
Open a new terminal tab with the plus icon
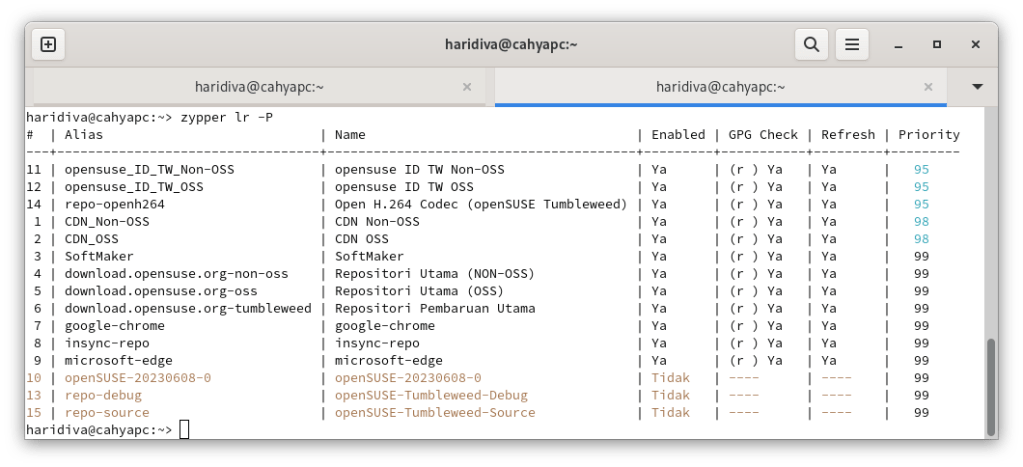48,44
